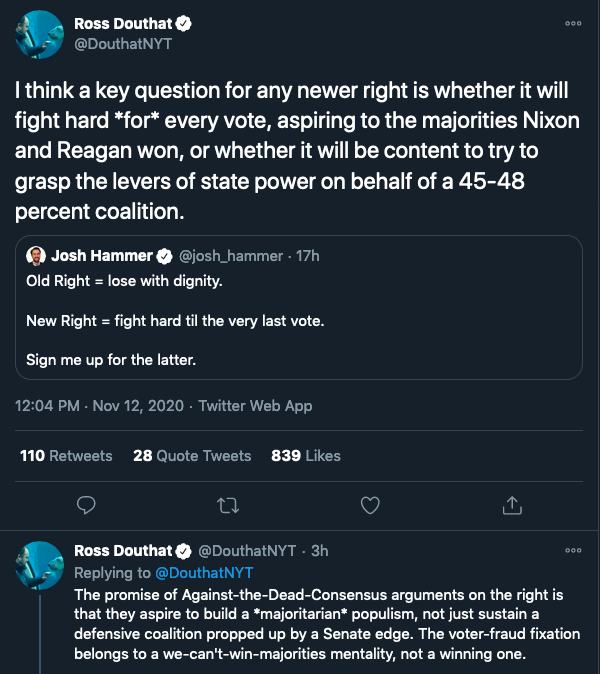Click the retweet icon under the tweet
Viewport: 600px width, 674px height.
click(x=229, y=505)
